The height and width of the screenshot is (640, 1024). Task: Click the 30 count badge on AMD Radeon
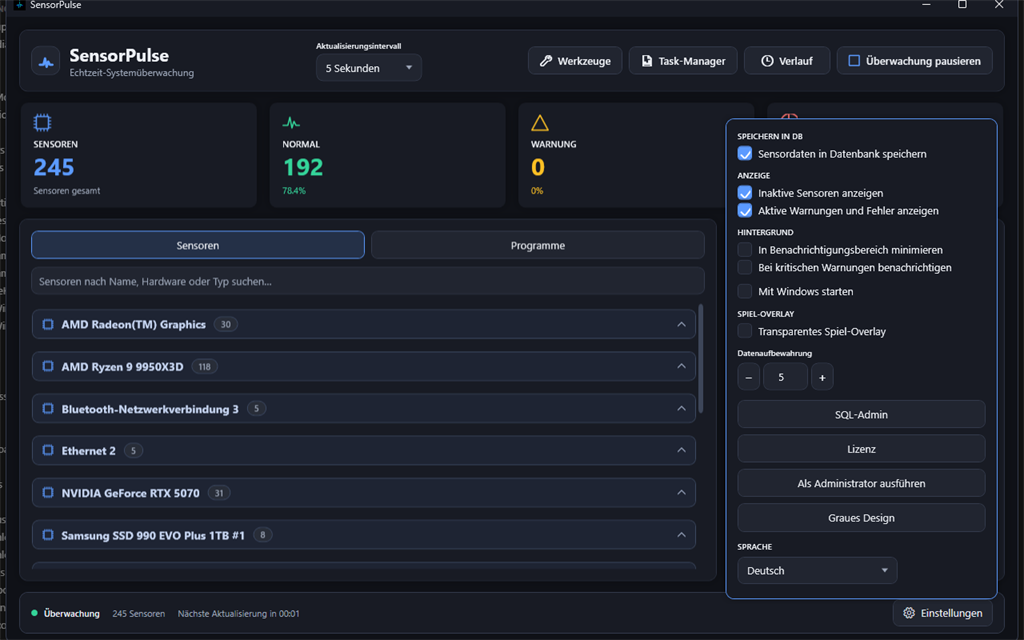[225, 324]
